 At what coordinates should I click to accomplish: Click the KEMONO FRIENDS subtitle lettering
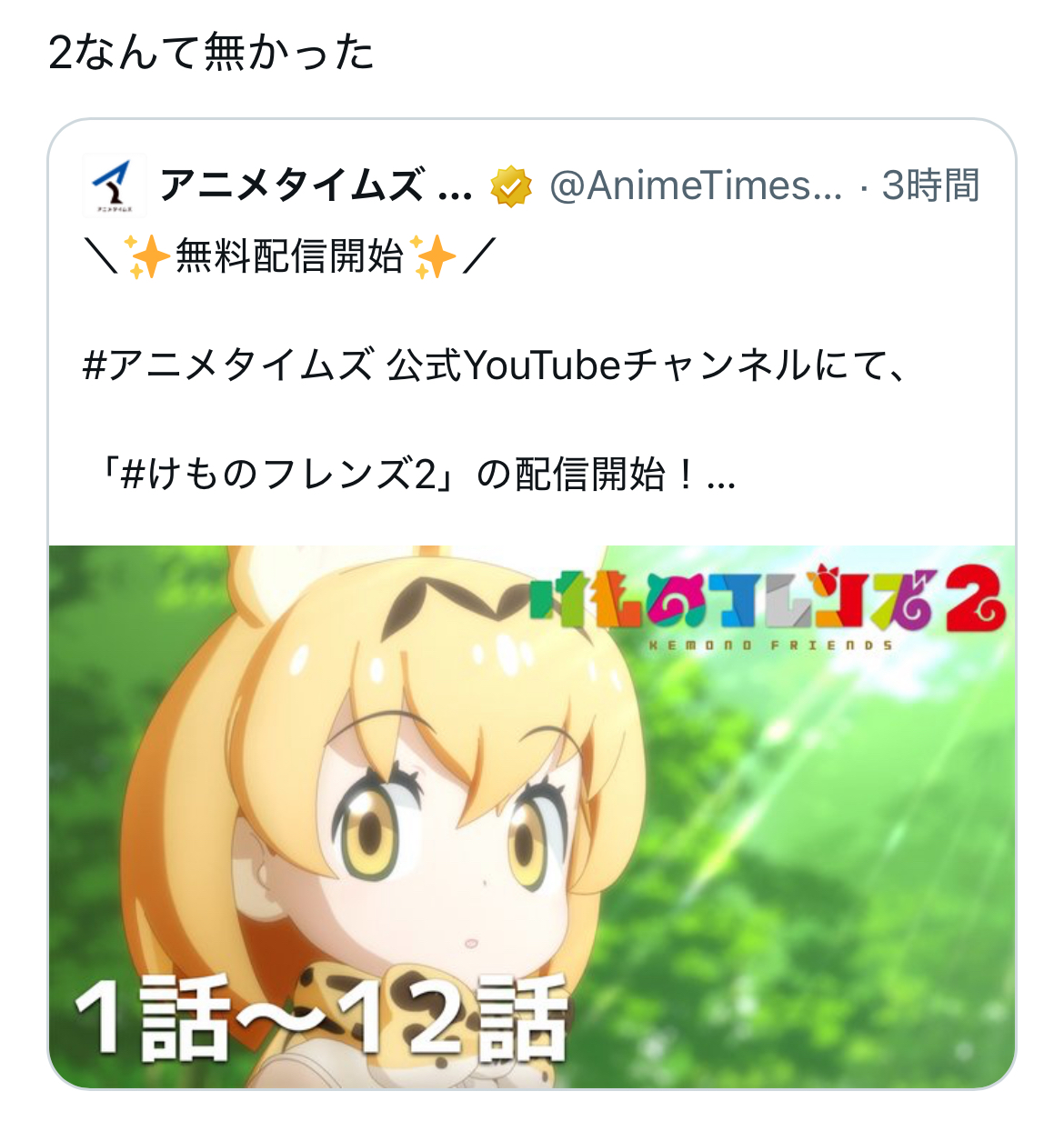click(x=770, y=646)
